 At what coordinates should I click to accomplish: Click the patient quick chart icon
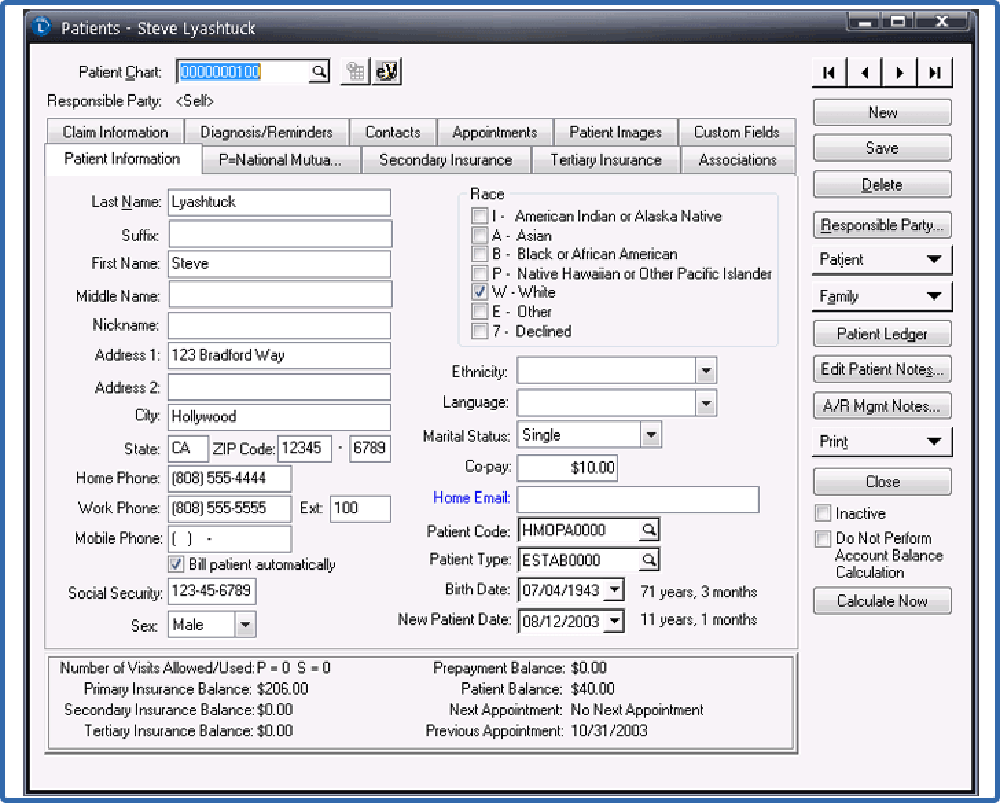click(356, 71)
